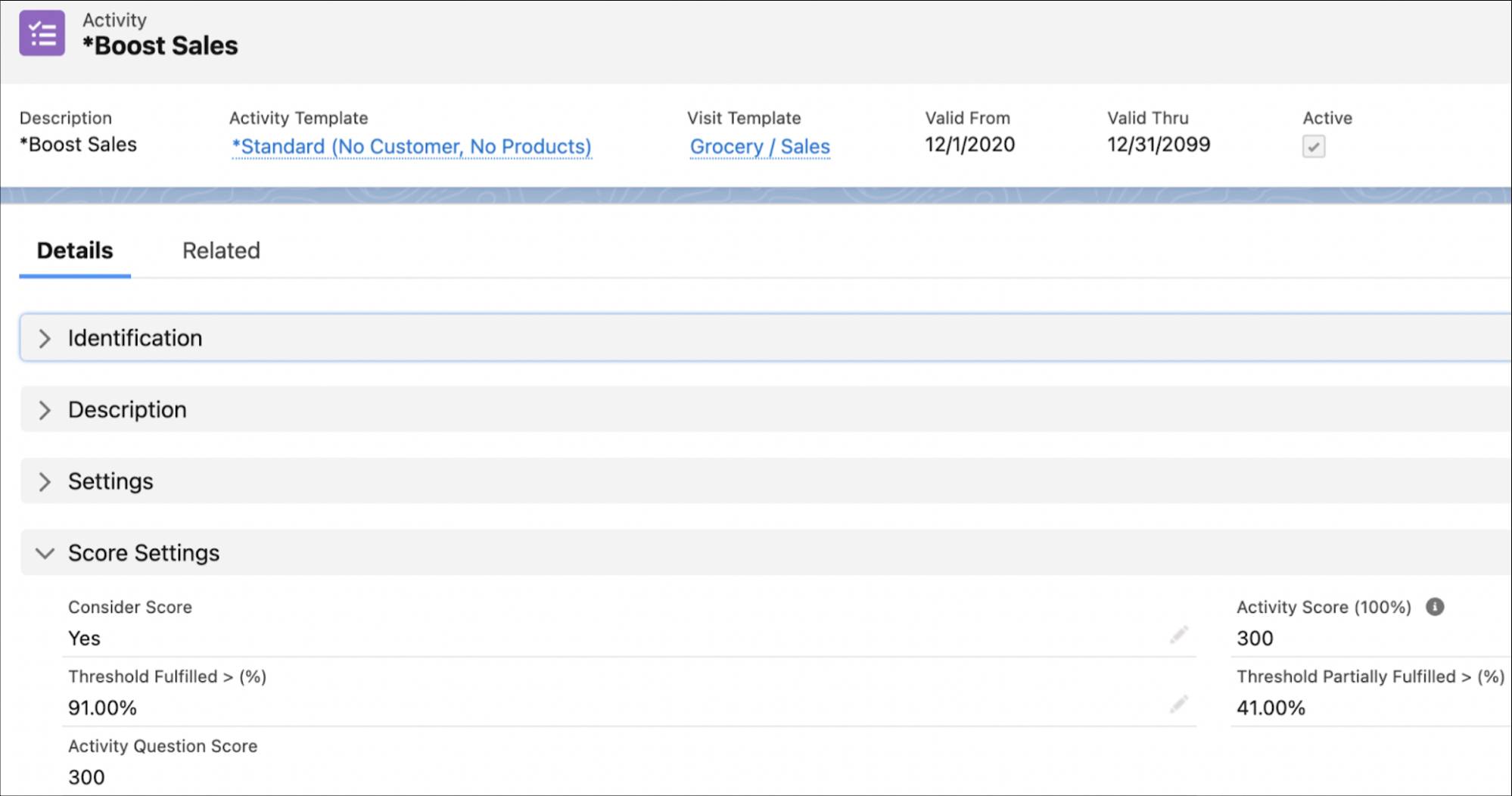Screen dimensions: 1512x796
Task: Click the Valid From date 12/1/2020
Action: (969, 145)
